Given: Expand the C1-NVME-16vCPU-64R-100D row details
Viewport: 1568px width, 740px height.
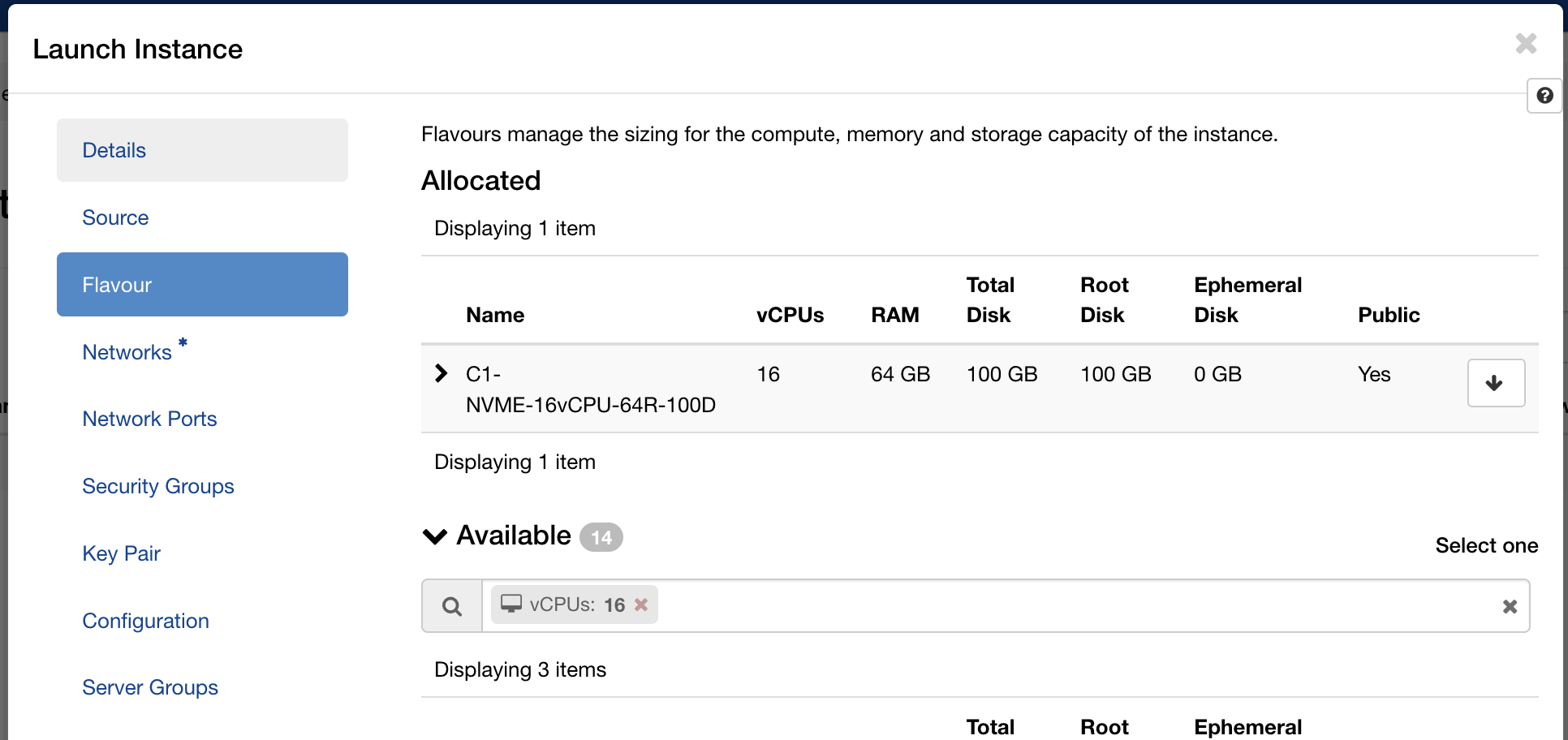Looking at the screenshot, I should tap(441, 373).
